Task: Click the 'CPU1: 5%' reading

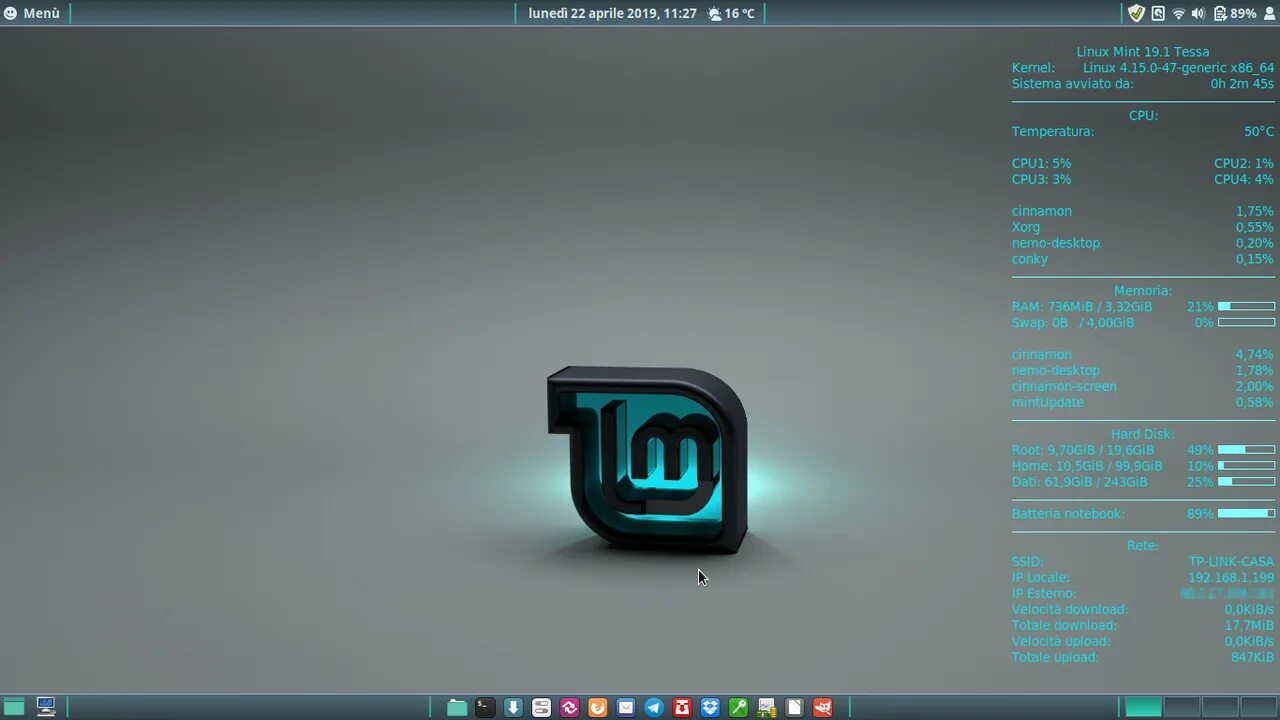Action: [1041, 163]
